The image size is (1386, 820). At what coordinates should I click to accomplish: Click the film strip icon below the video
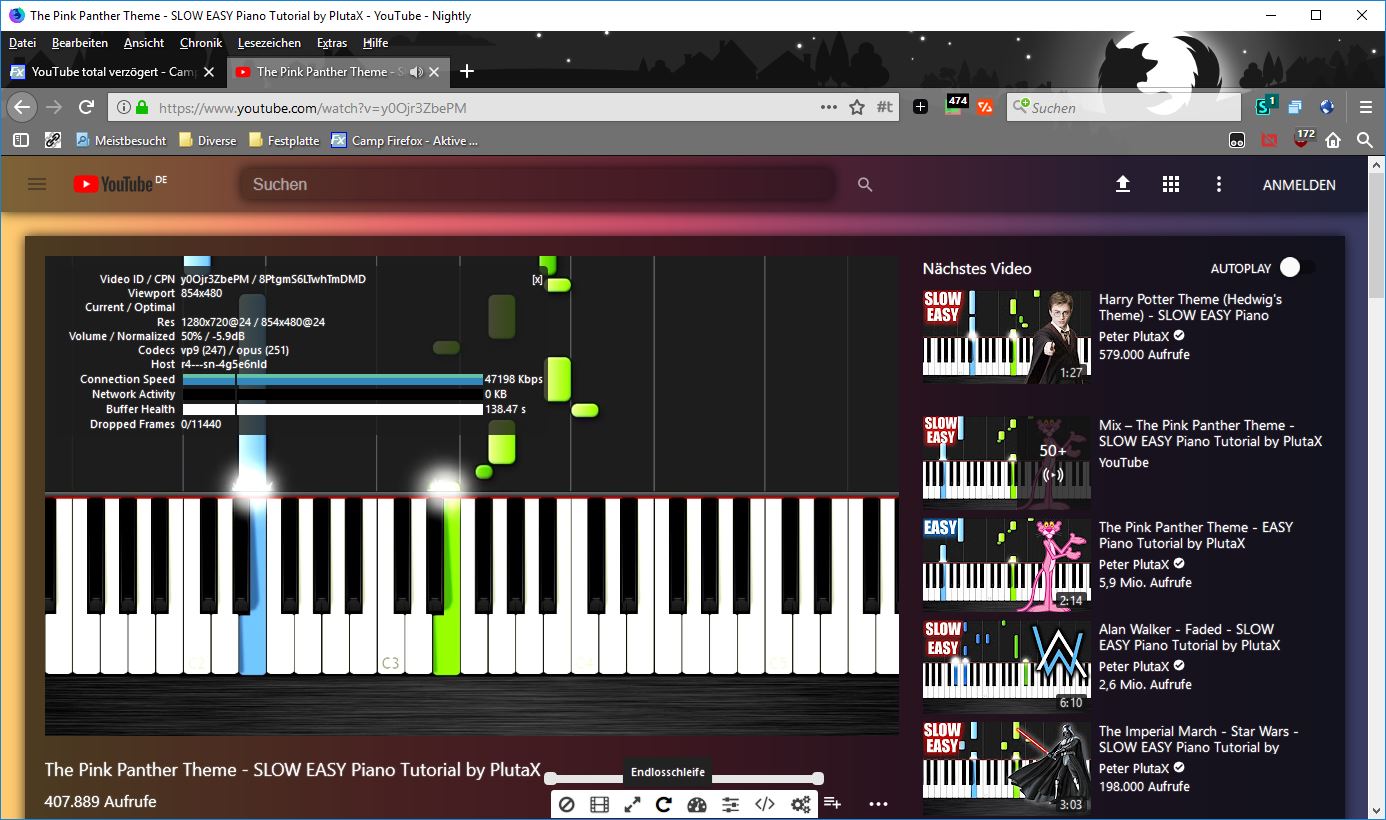point(599,804)
